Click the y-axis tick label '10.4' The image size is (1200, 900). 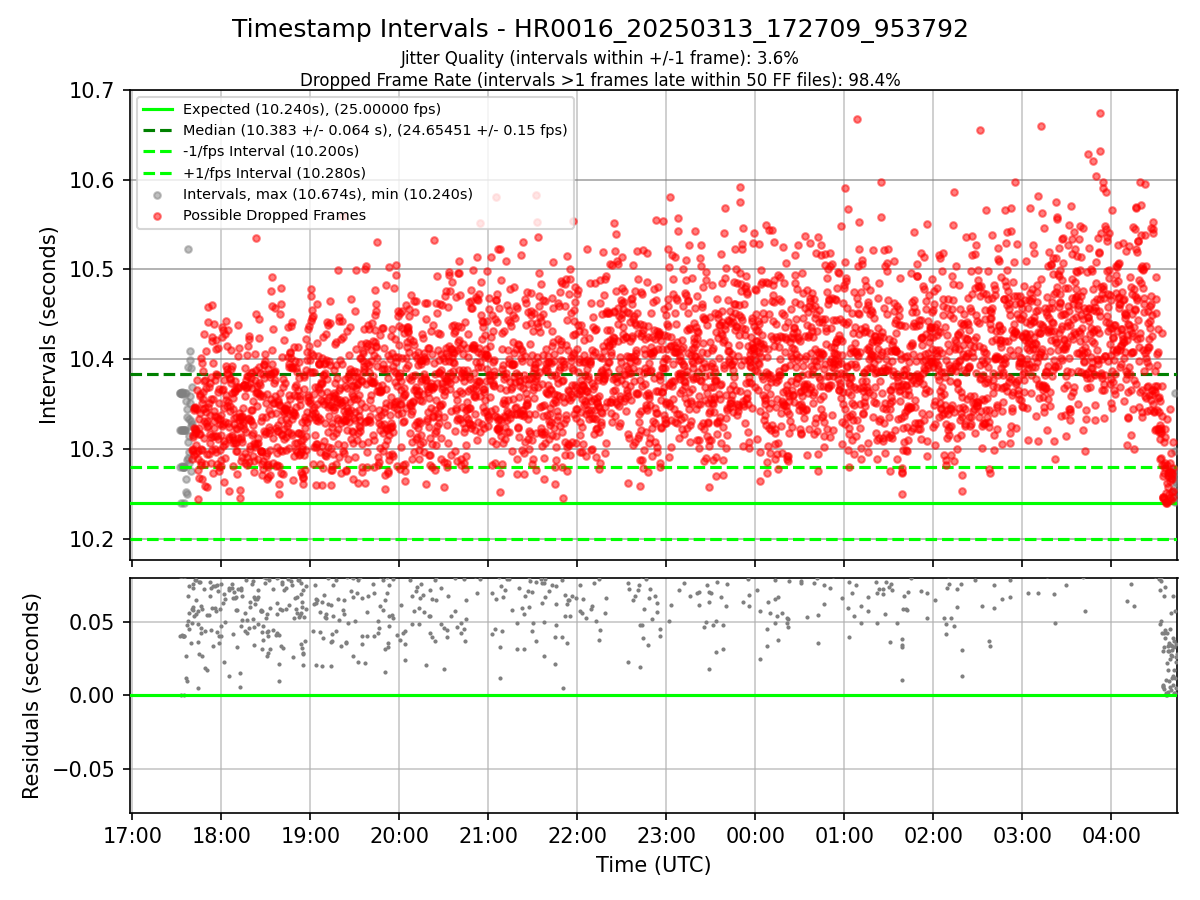tap(91, 360)
